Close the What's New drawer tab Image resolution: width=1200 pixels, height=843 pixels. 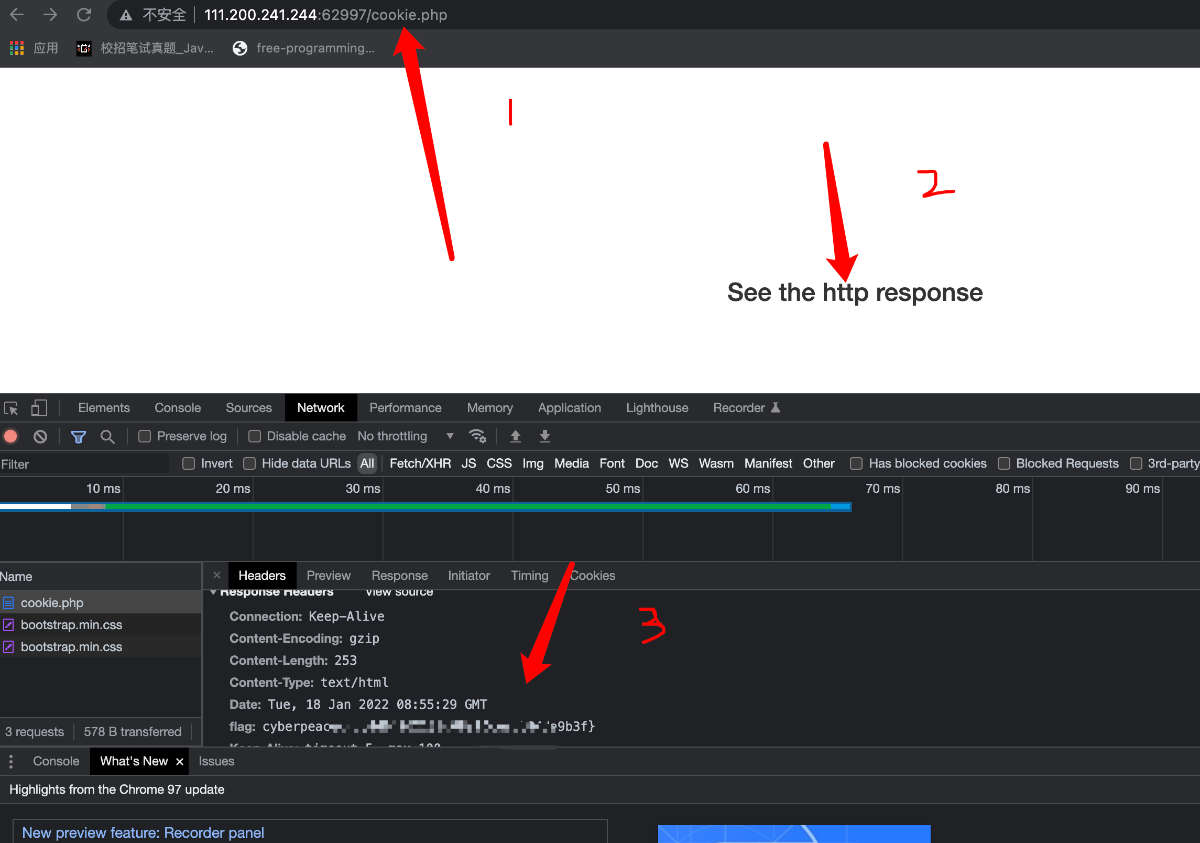click(180, 761)
